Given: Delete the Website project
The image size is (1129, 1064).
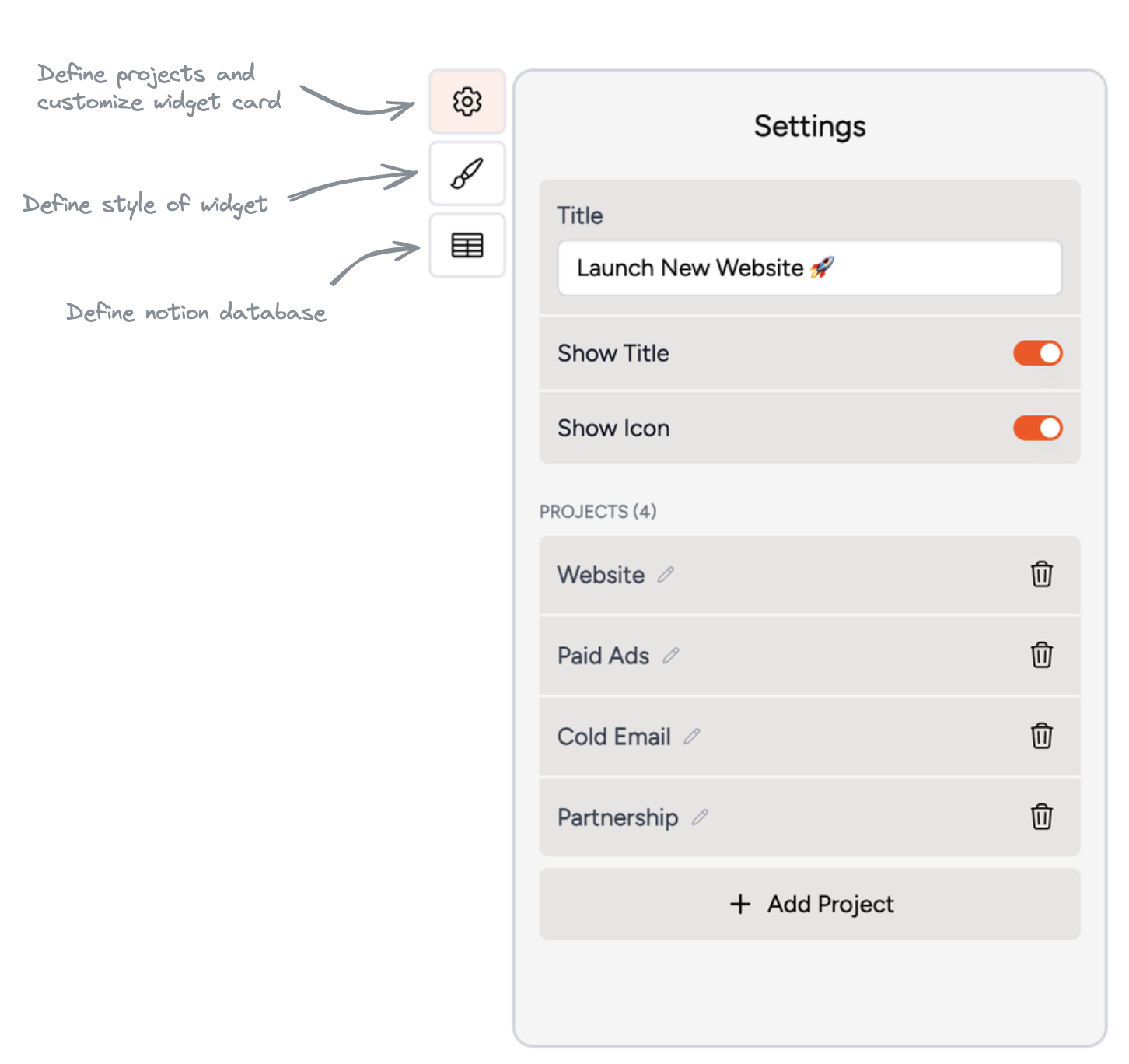Looking at the screenshot, I should coord(1041,575).
